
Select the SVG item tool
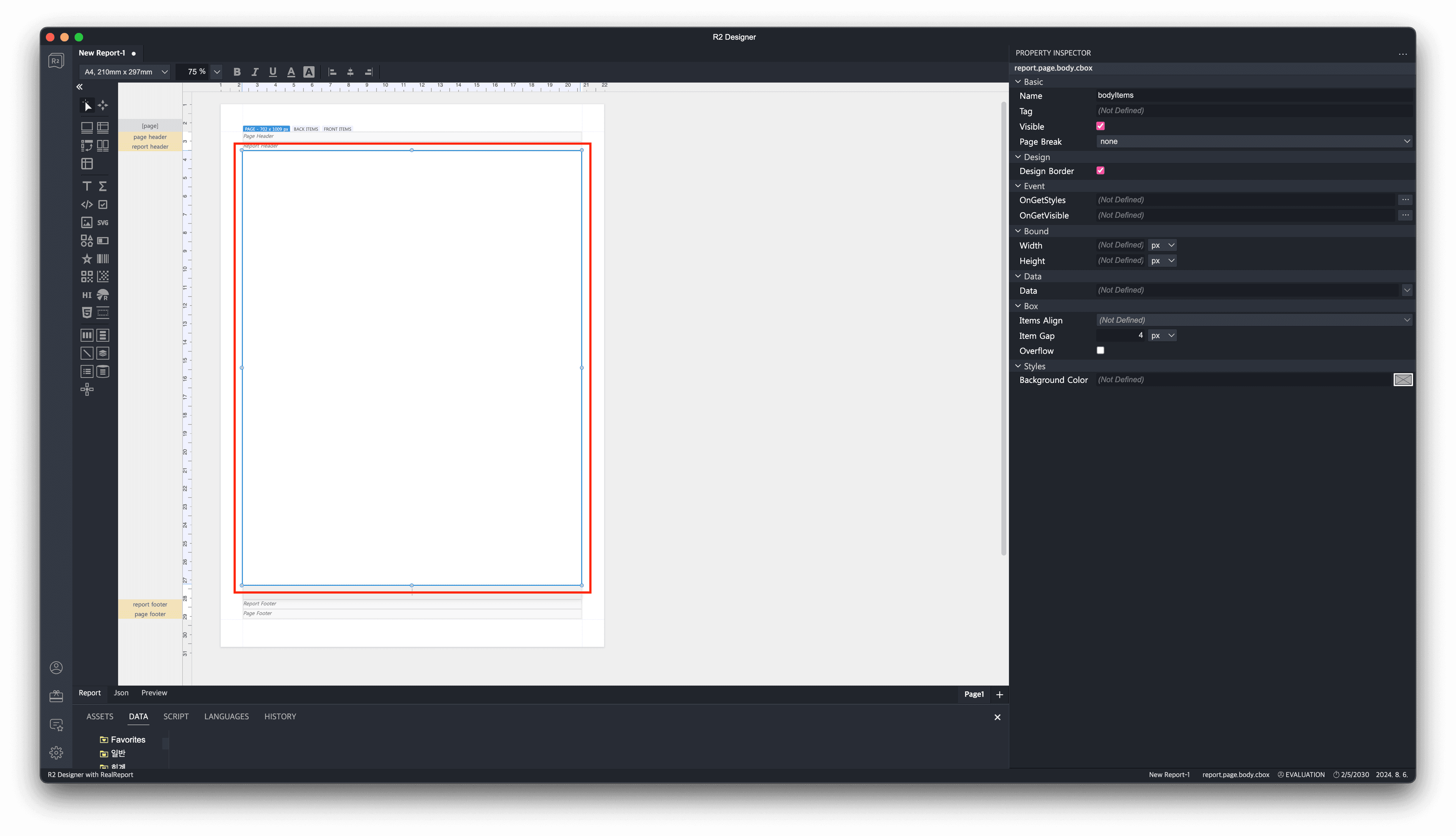tap(103, 223)
